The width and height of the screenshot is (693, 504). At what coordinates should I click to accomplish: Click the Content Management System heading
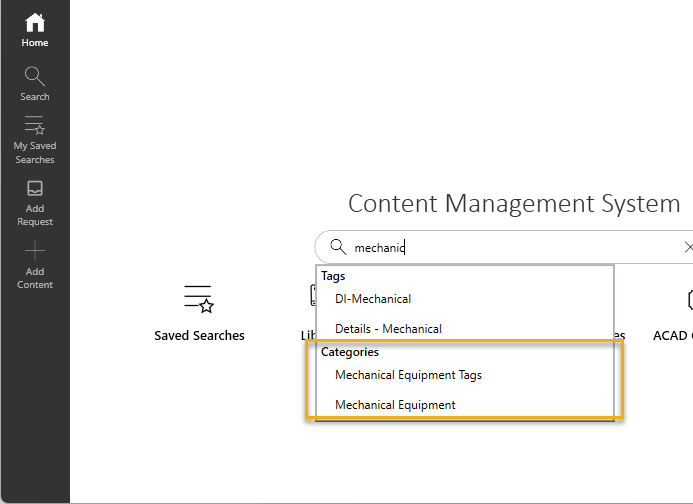pyautogui.click(x=514, y=203)
